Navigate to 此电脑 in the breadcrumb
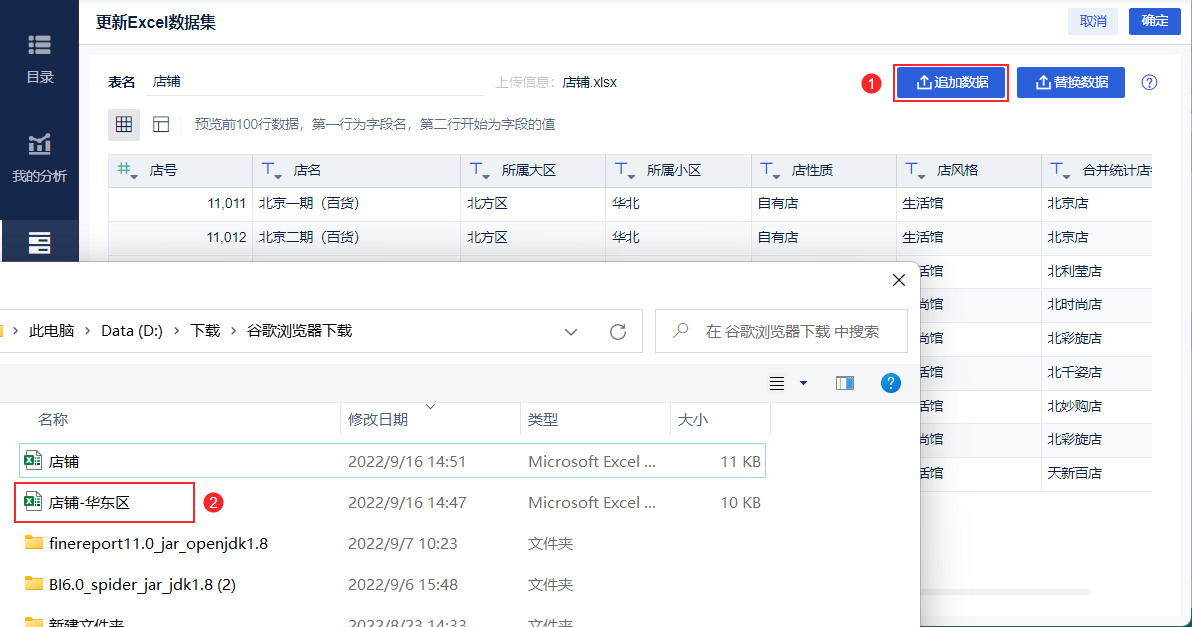The height and width of the screenshot is (627, 1192). (x=52, y=331)
